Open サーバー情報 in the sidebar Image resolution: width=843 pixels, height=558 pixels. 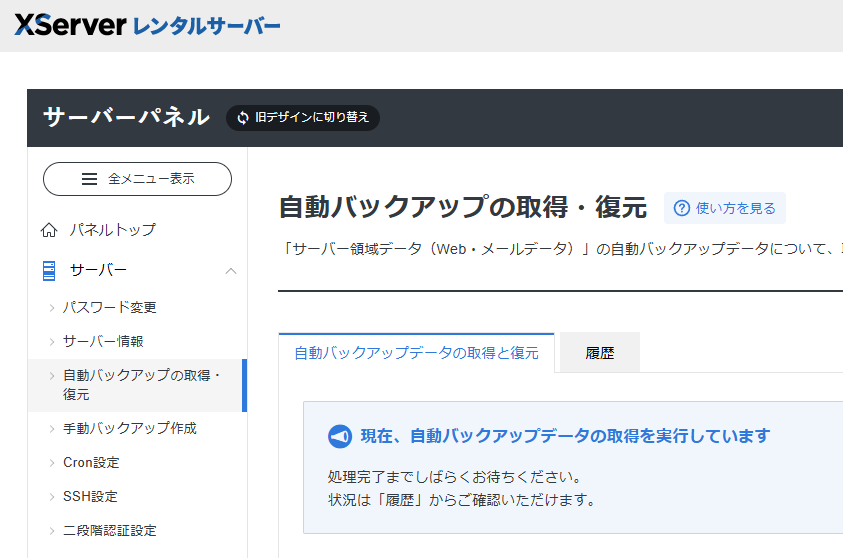coord(103,341)
